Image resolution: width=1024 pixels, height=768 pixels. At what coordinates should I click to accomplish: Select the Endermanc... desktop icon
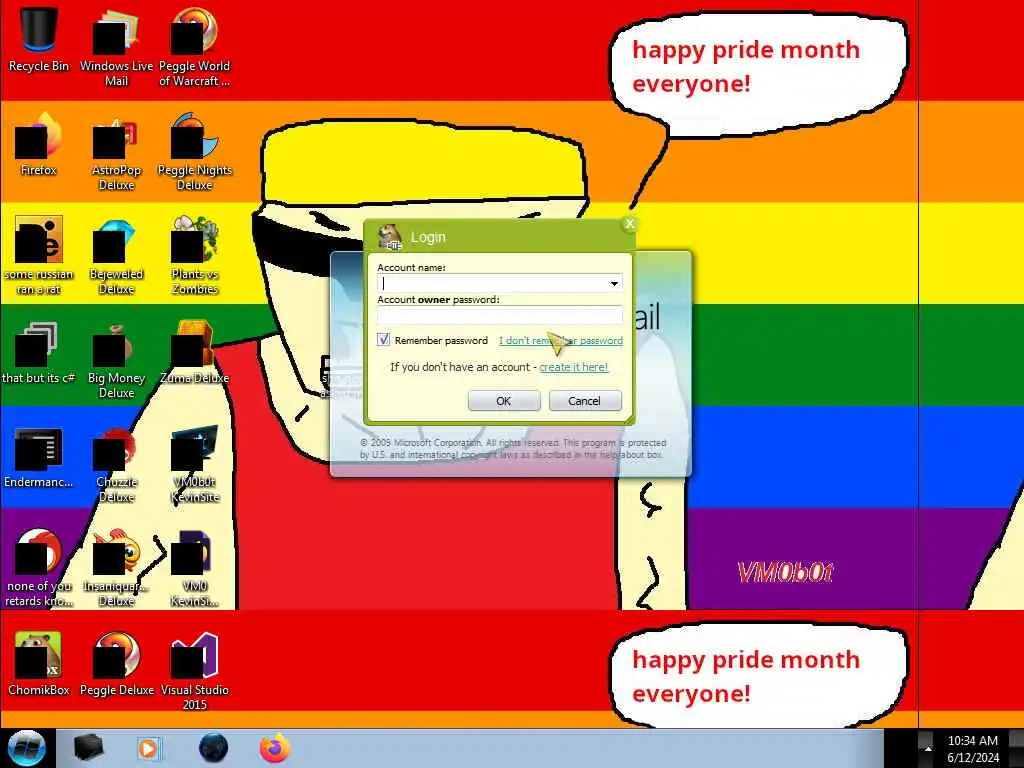39,457
